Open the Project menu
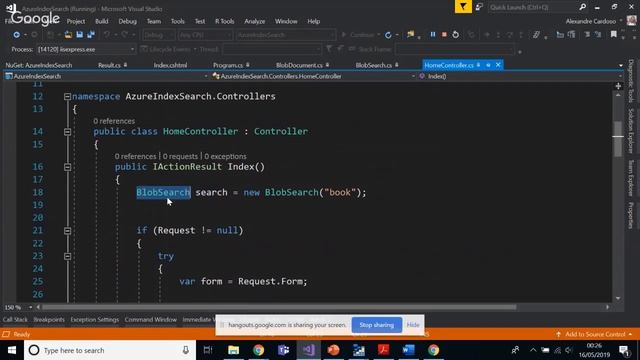This screenshot has width=640, height=360. point(76,21)
